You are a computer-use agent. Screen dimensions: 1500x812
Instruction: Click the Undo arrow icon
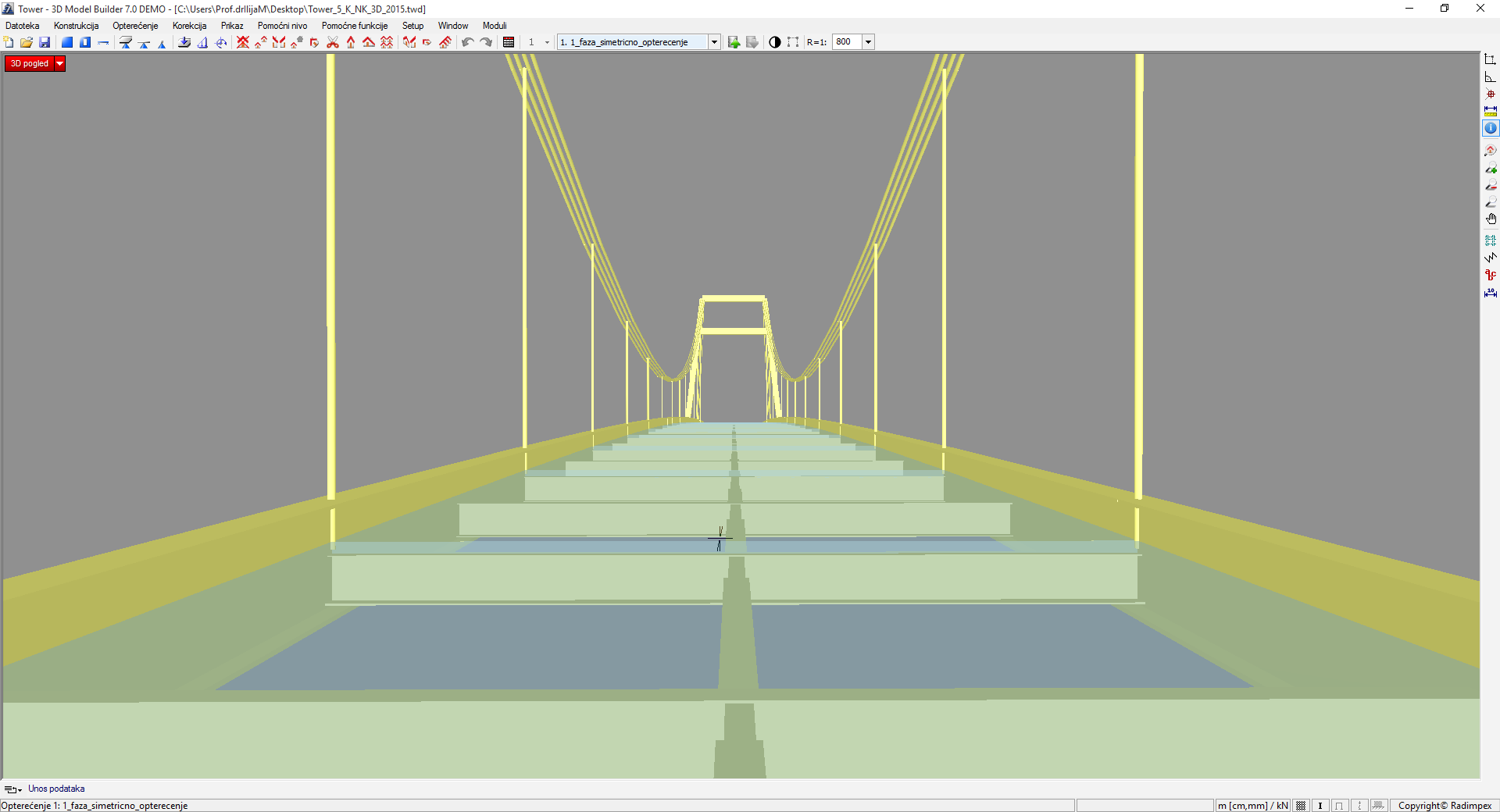pos(467,42)
